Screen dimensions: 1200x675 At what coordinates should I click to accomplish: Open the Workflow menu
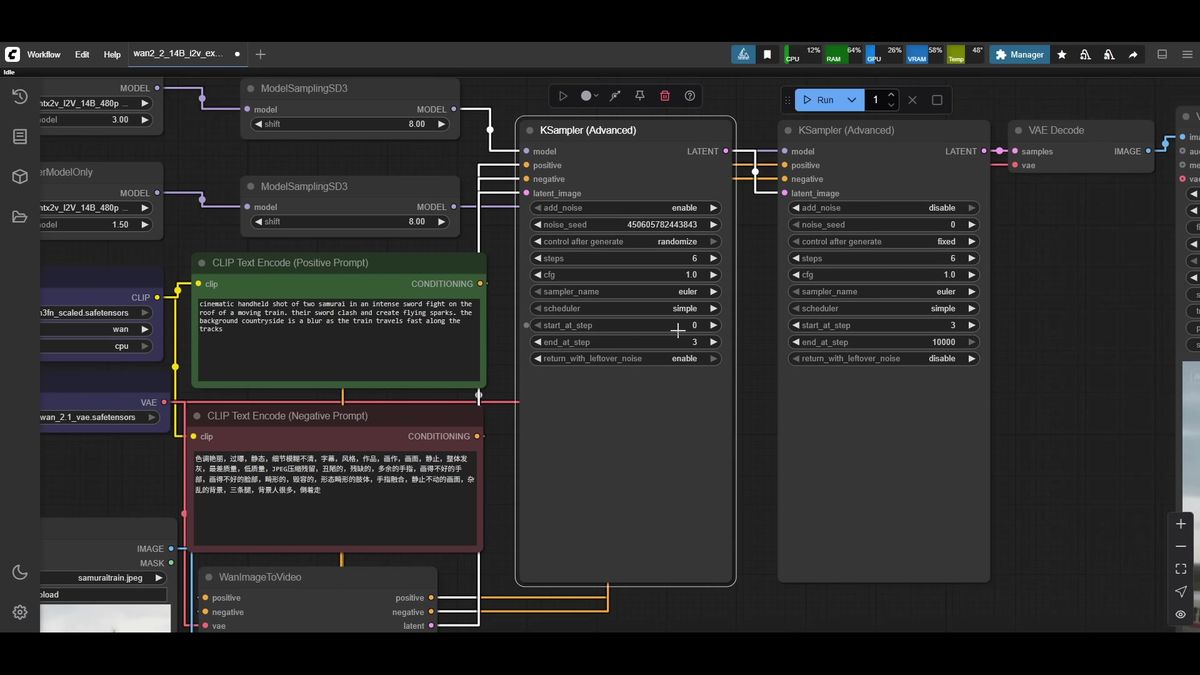tap(44, 54)
